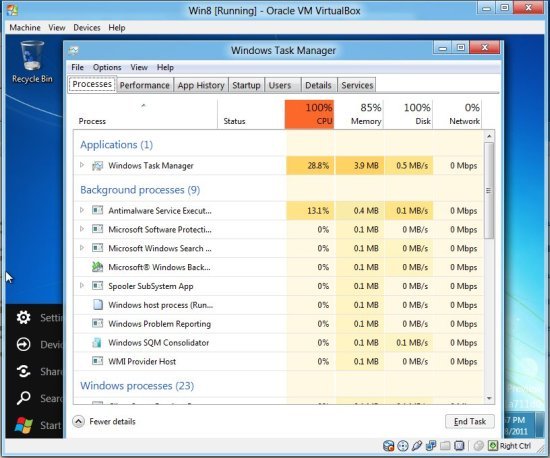
Task: Open VirtualBox window's View menu
Action: [57, 28]
